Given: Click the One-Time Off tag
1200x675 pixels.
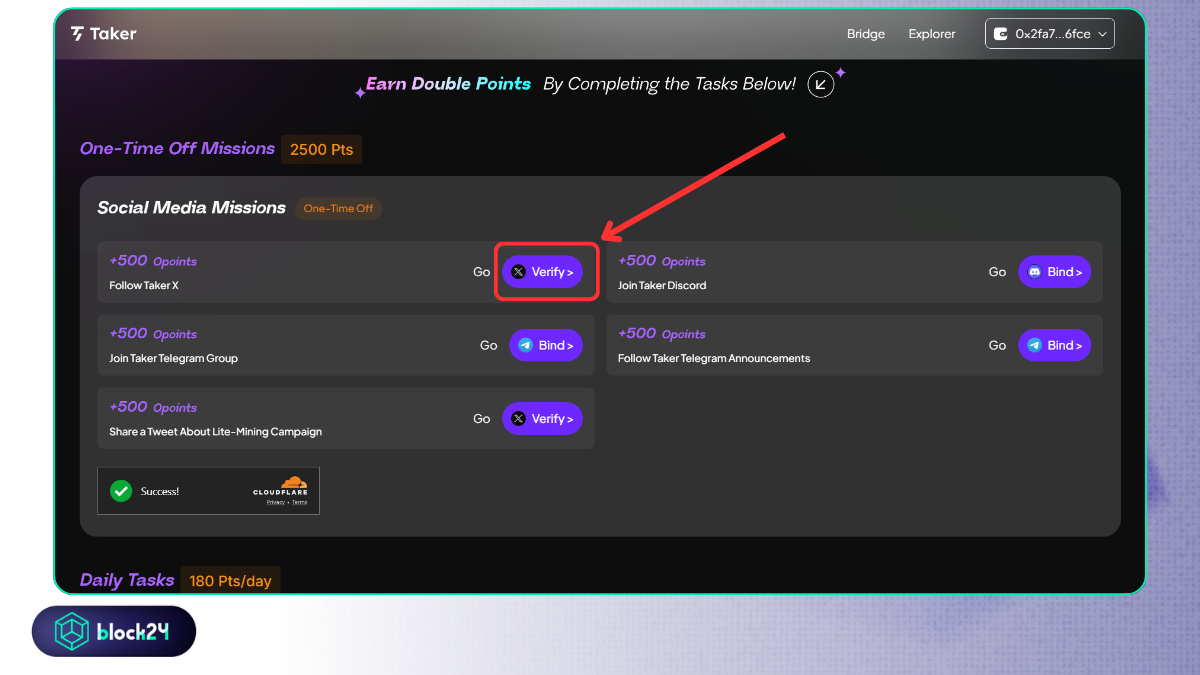Looking at the screenshot, I should tap(338, 208).
